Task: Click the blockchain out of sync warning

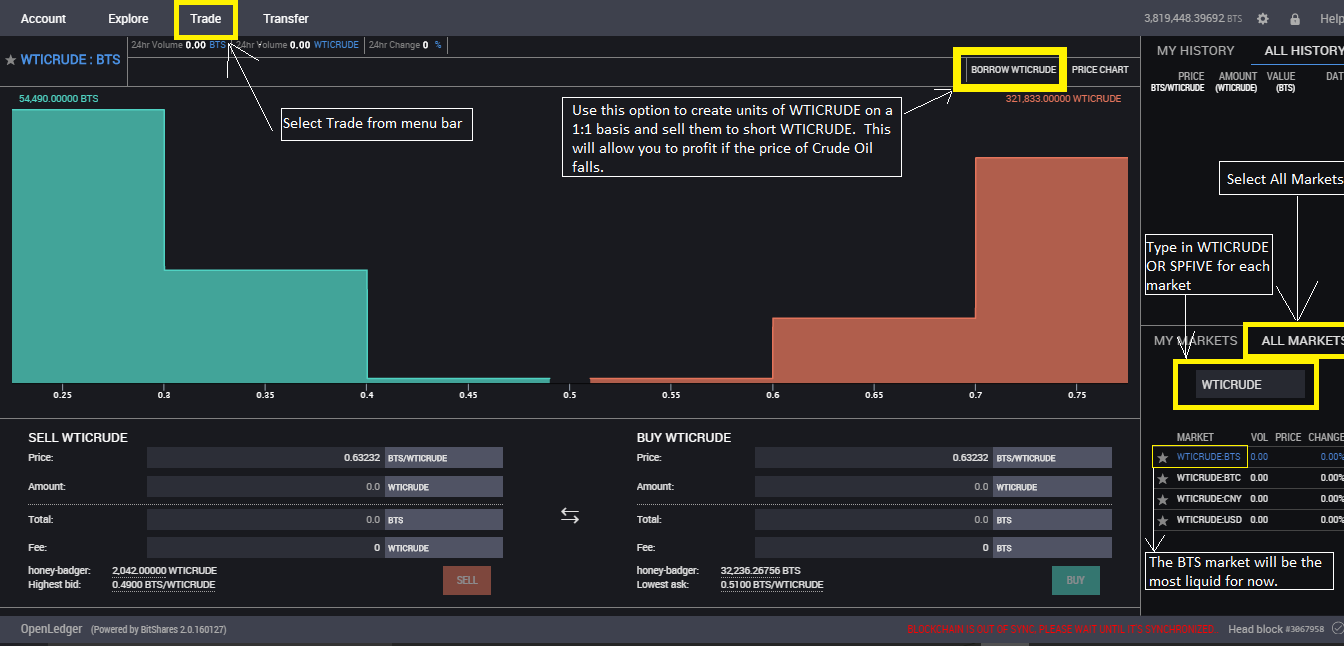Action: coord(1060,629)
